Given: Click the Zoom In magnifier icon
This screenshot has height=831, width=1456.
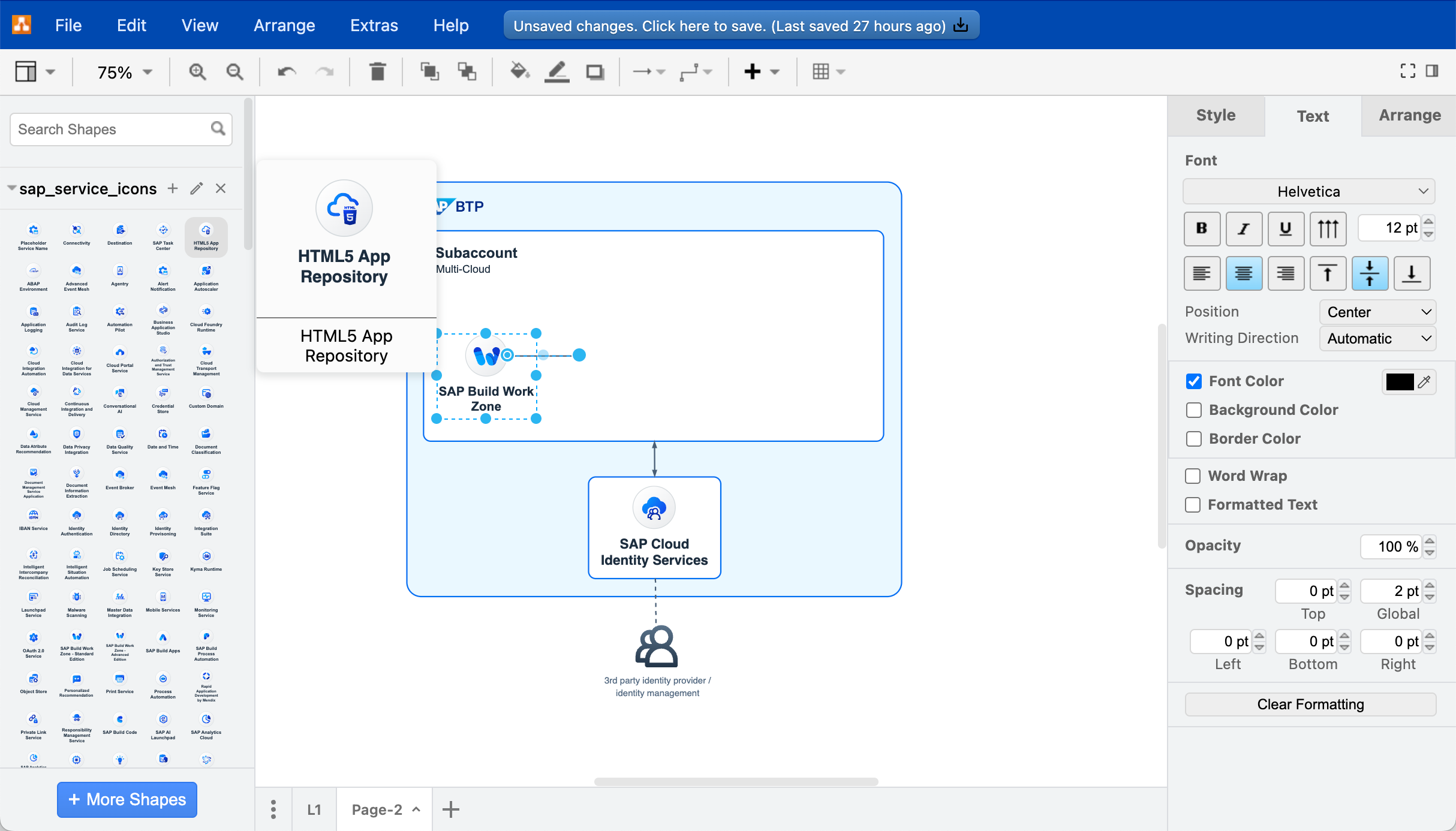Looking at the screenshot, I should (197, 72).
